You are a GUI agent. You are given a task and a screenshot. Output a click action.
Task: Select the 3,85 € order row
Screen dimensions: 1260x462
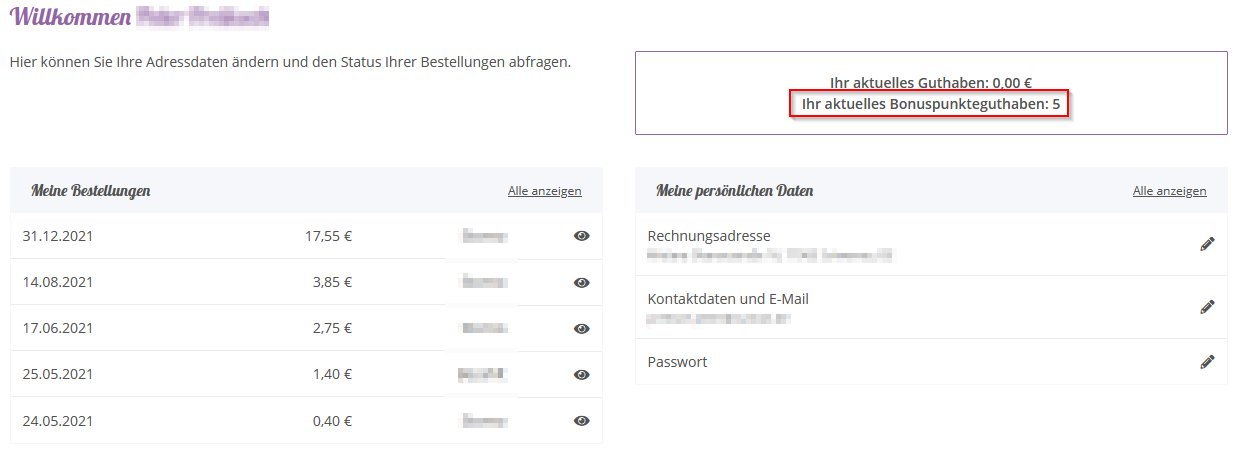coord(306,282)
